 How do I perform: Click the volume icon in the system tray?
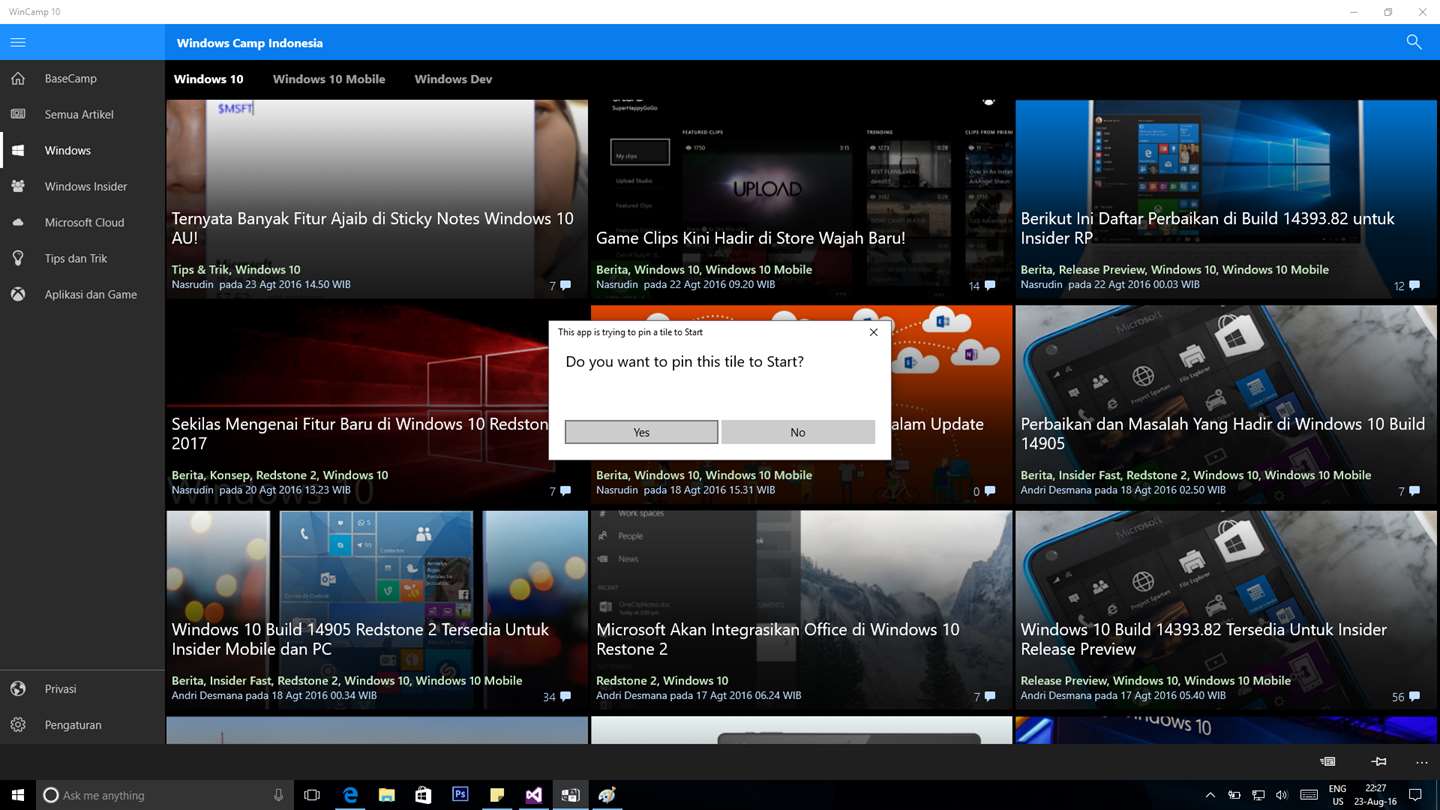click(x=1282, y=795)
